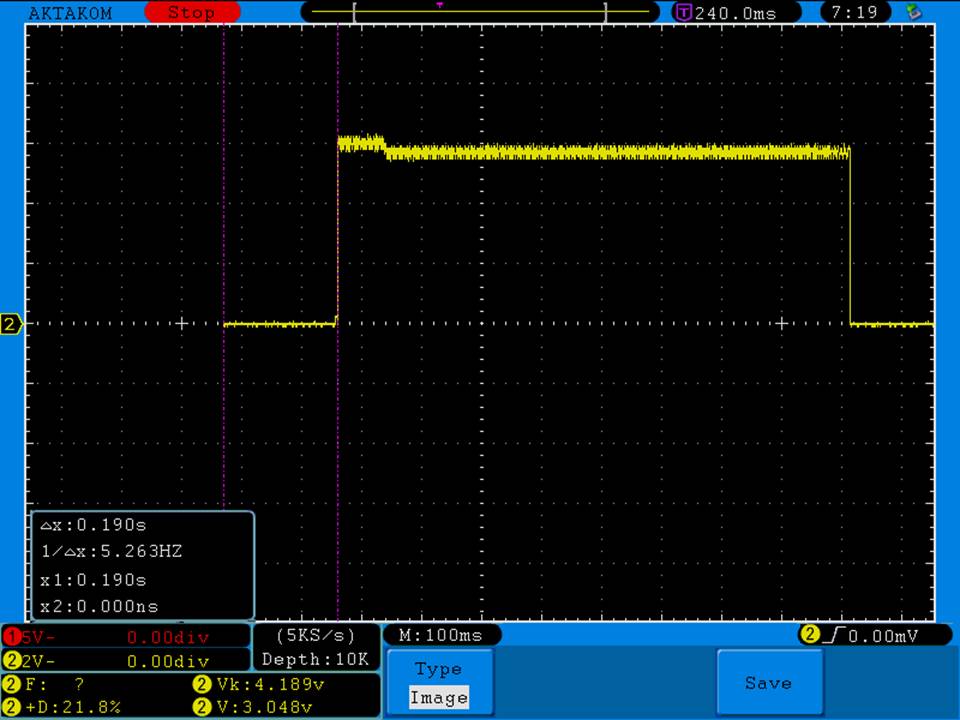Click the red Stop run-state indicator

pos(192,13)
